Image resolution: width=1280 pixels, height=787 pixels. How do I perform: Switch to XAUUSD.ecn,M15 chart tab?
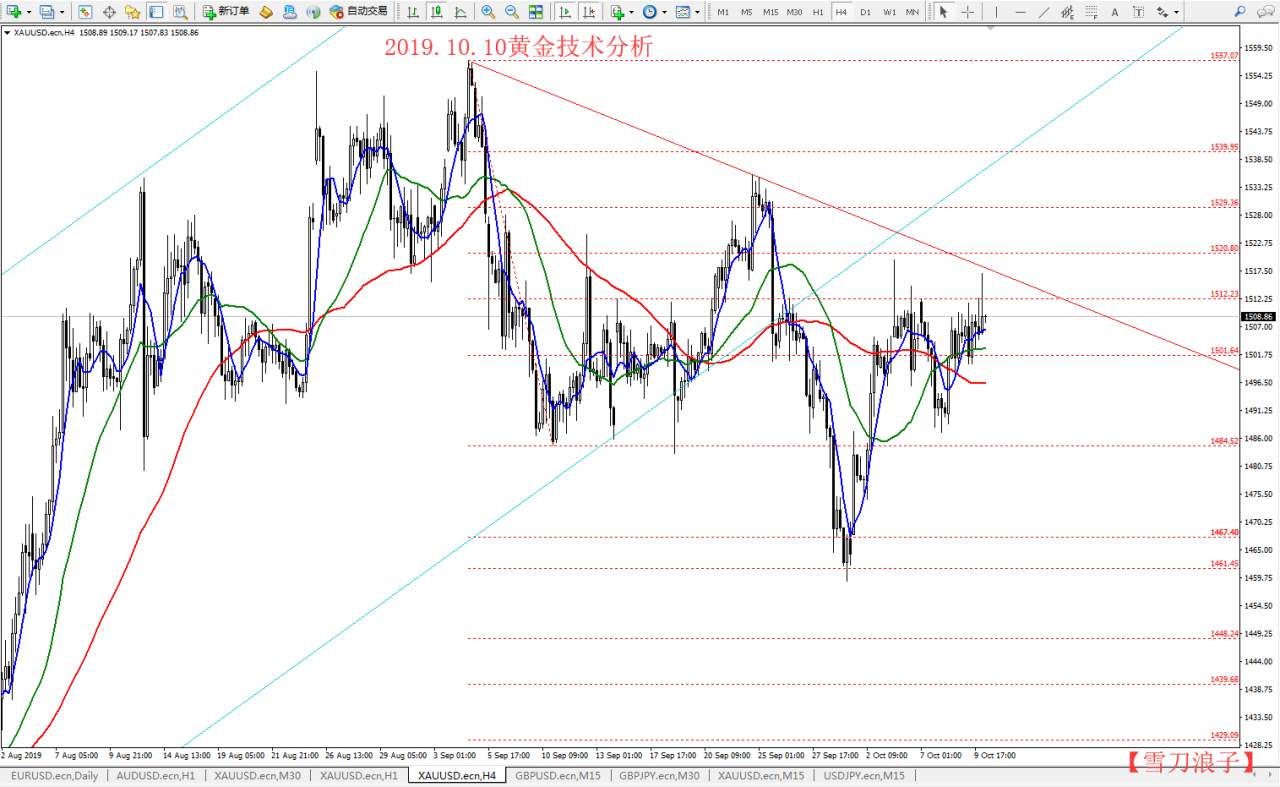click(761, 775)
